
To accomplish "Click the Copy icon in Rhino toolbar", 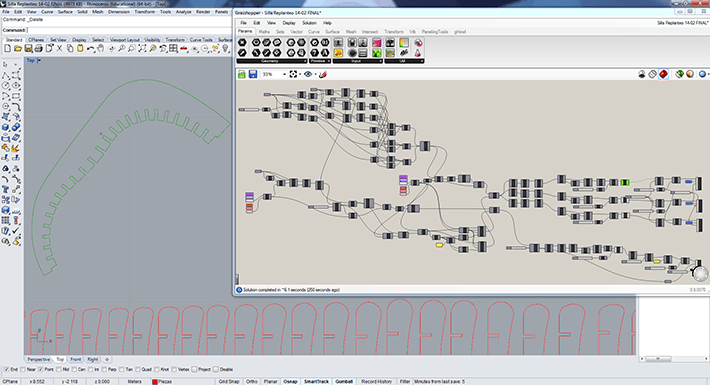I will pyautogui.click(x=70, y=48).
